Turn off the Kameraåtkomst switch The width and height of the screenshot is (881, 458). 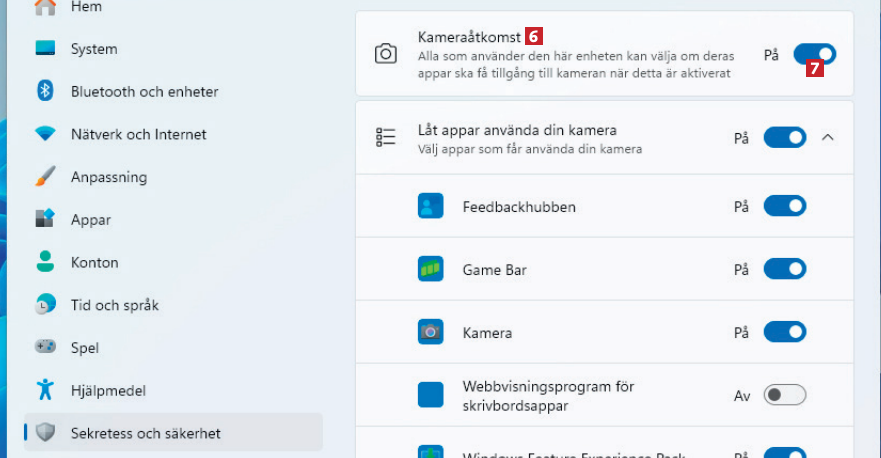815,54
